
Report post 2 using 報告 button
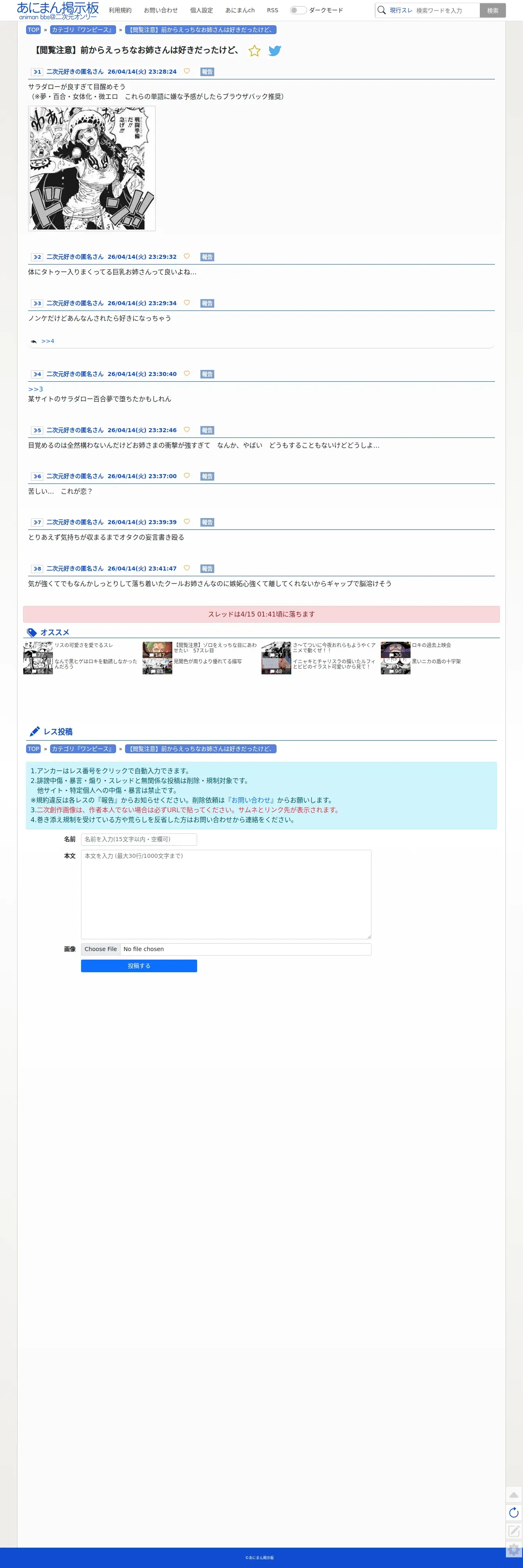click(x=207, y=257)
